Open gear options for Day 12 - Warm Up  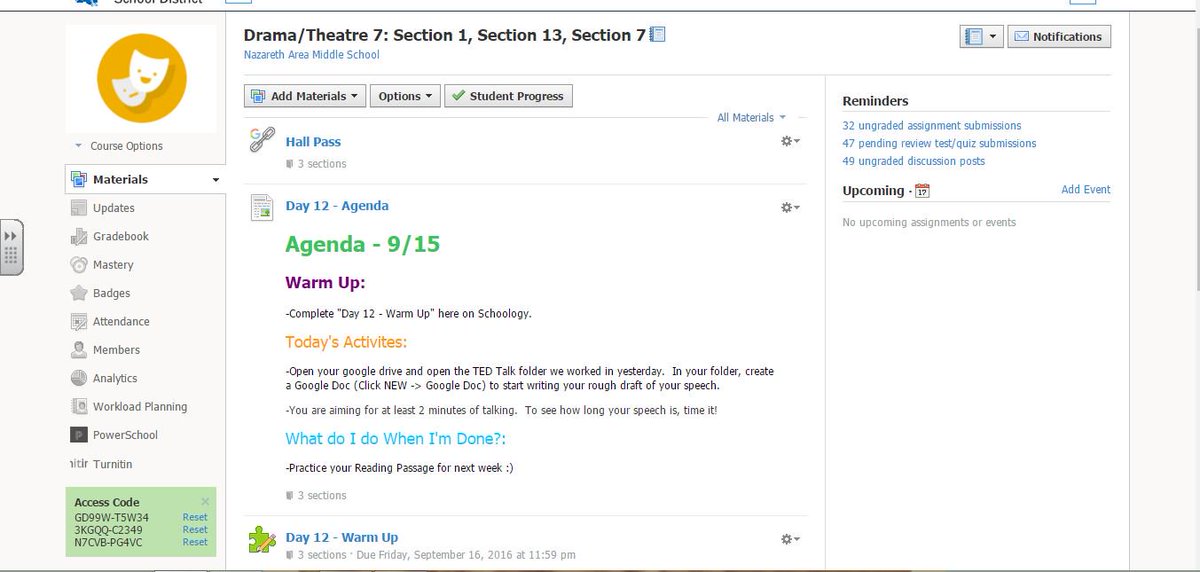pos(790,539)
